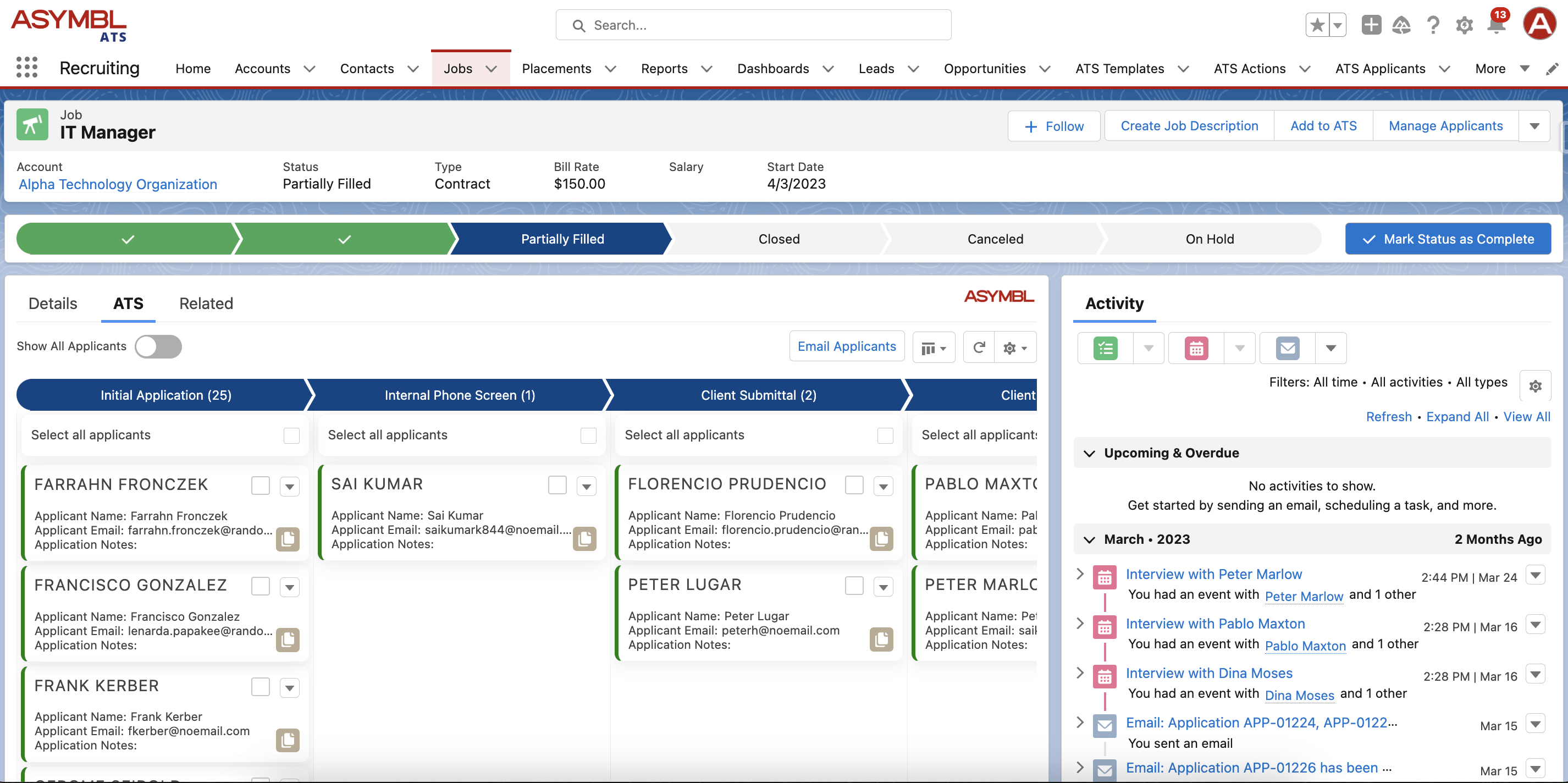
Task: Switch to the Related tab
Action: pos(206,302)
